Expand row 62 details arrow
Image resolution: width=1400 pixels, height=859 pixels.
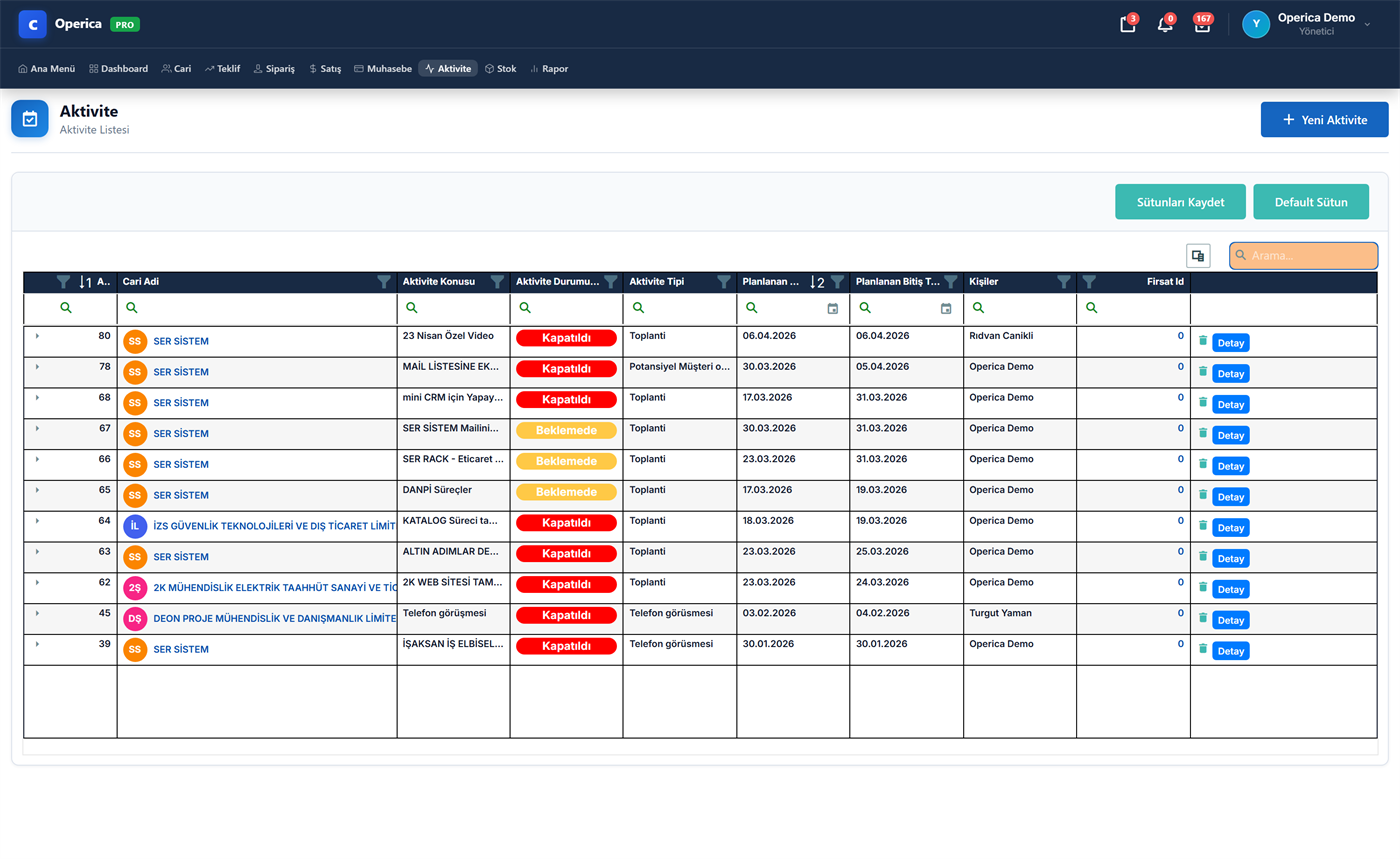pos(37,582)
